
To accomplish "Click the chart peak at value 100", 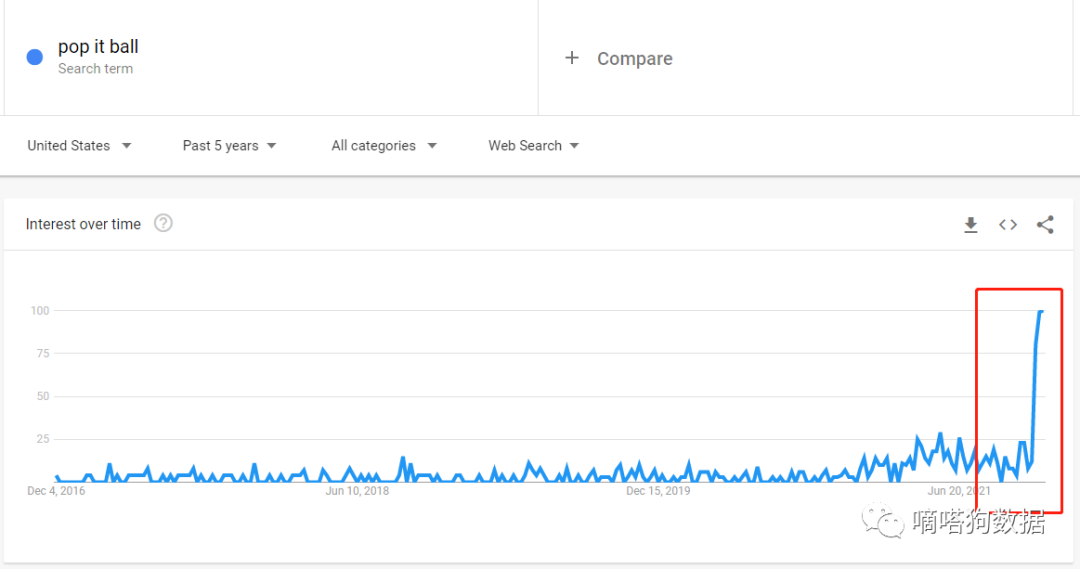I will tap(1041, 312).
